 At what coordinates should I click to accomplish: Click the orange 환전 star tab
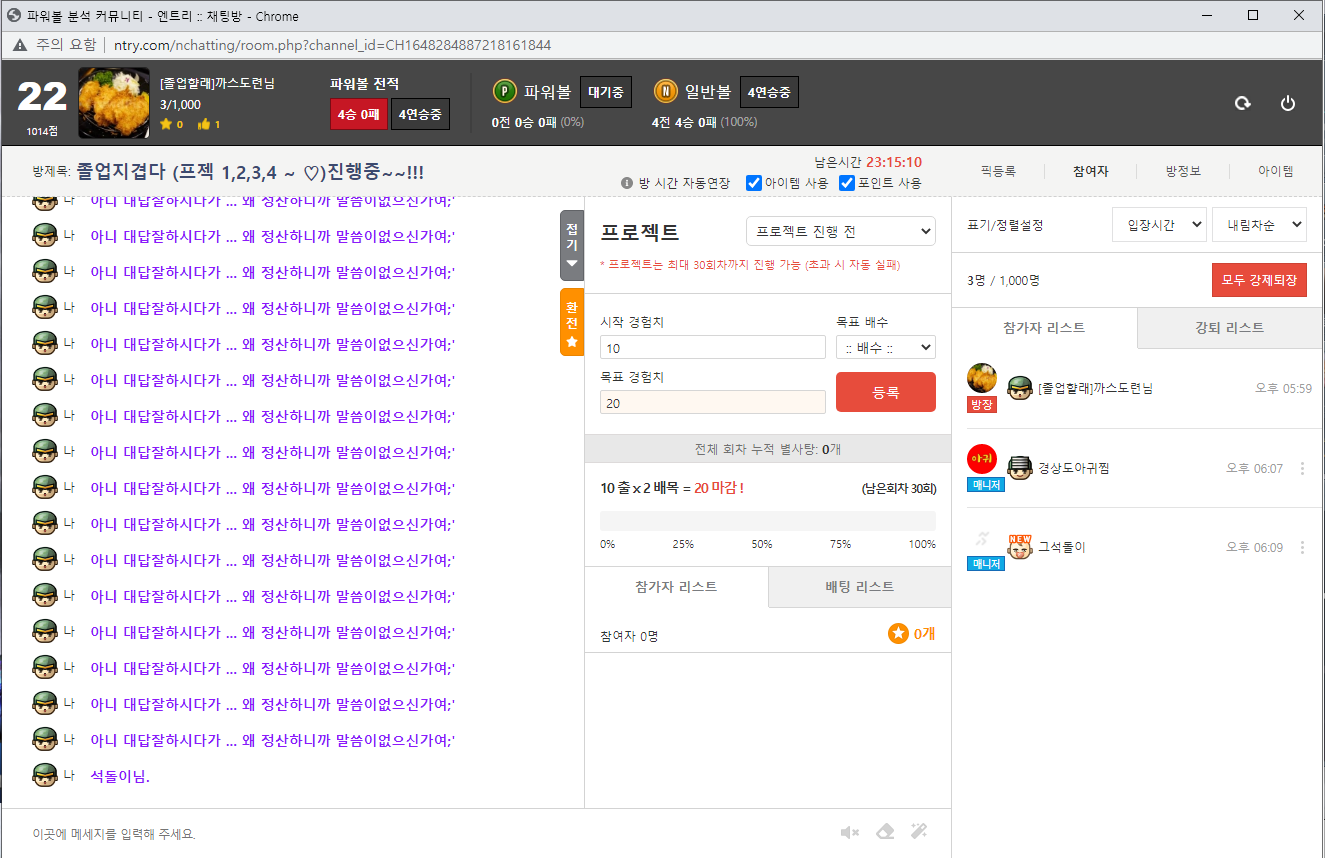571,322
